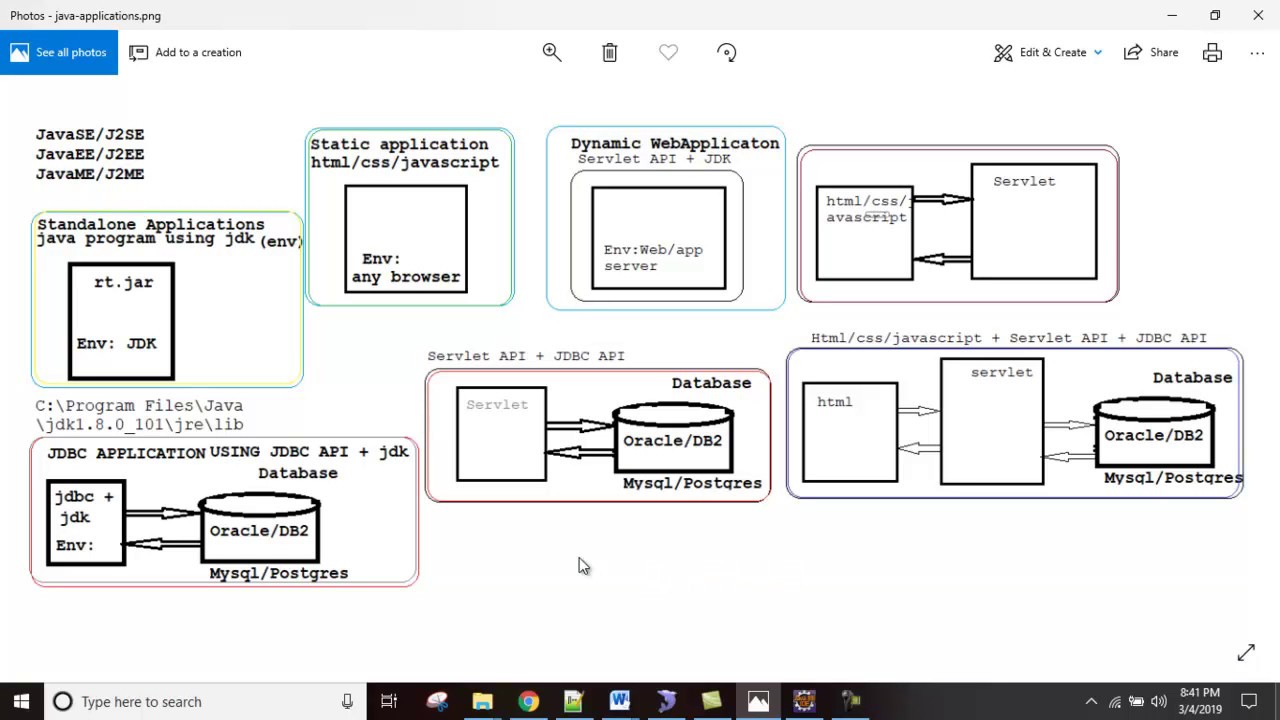Activate the microphone icon in search box

point(347,701)
